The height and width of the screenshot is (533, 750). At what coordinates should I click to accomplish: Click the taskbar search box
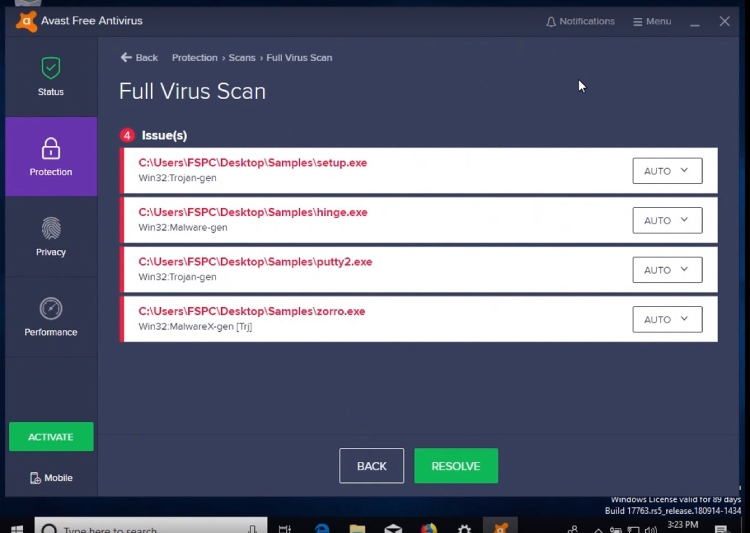[151, 526]
